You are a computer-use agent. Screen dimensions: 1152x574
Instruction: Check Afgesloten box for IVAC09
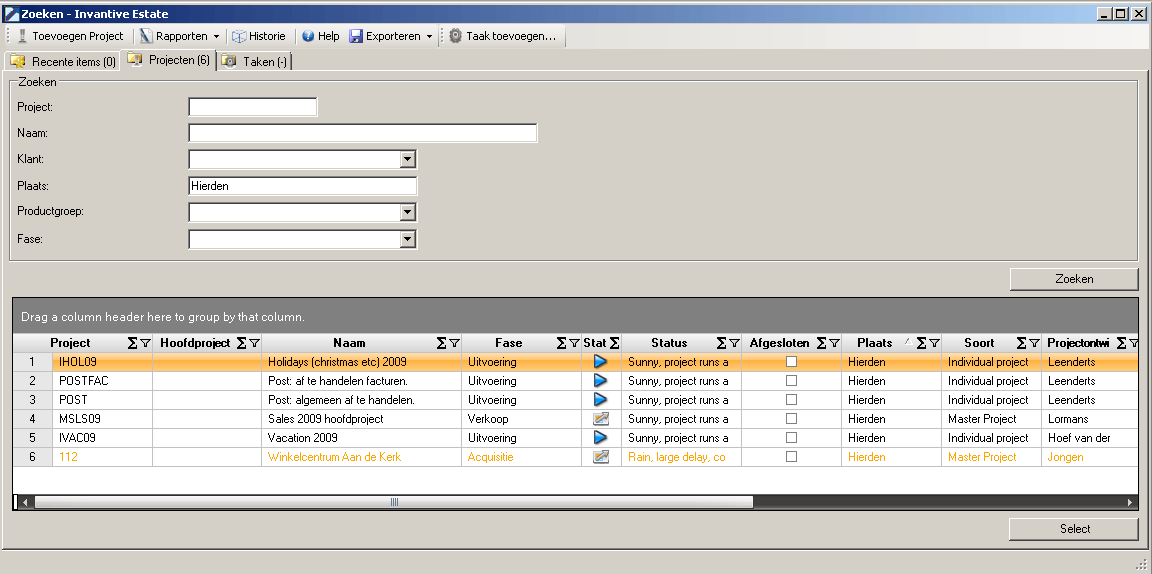(x=791, y=438)
